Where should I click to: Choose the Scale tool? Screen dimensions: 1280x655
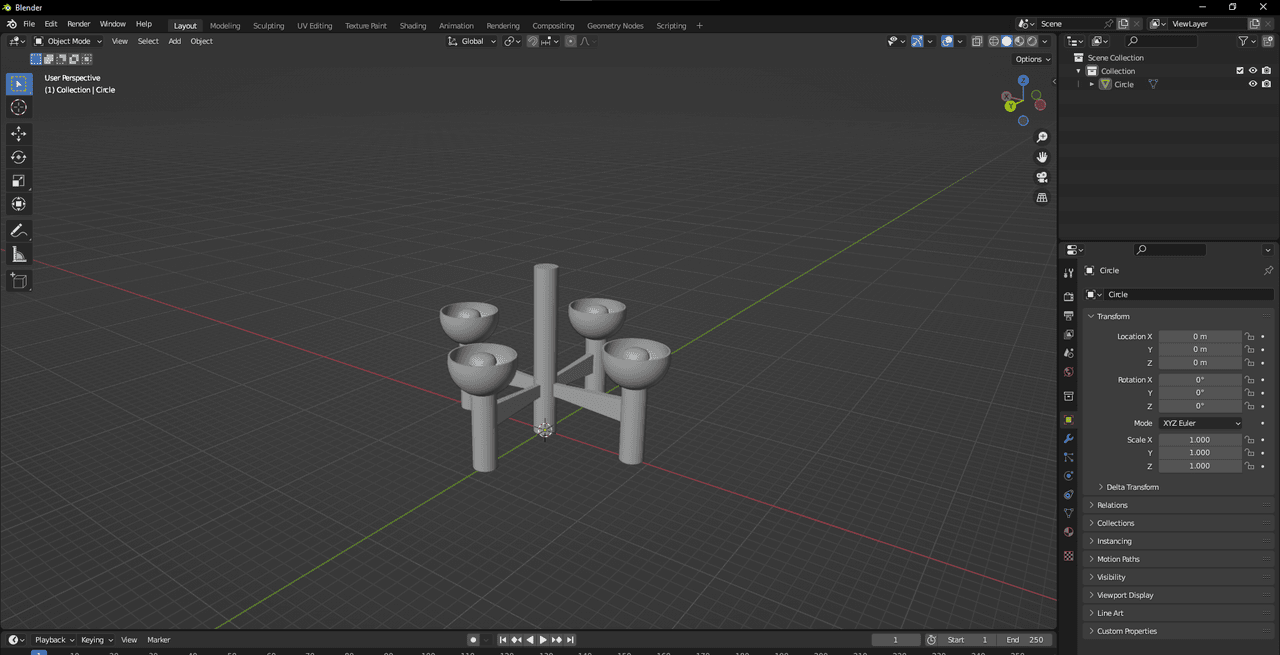18,181
